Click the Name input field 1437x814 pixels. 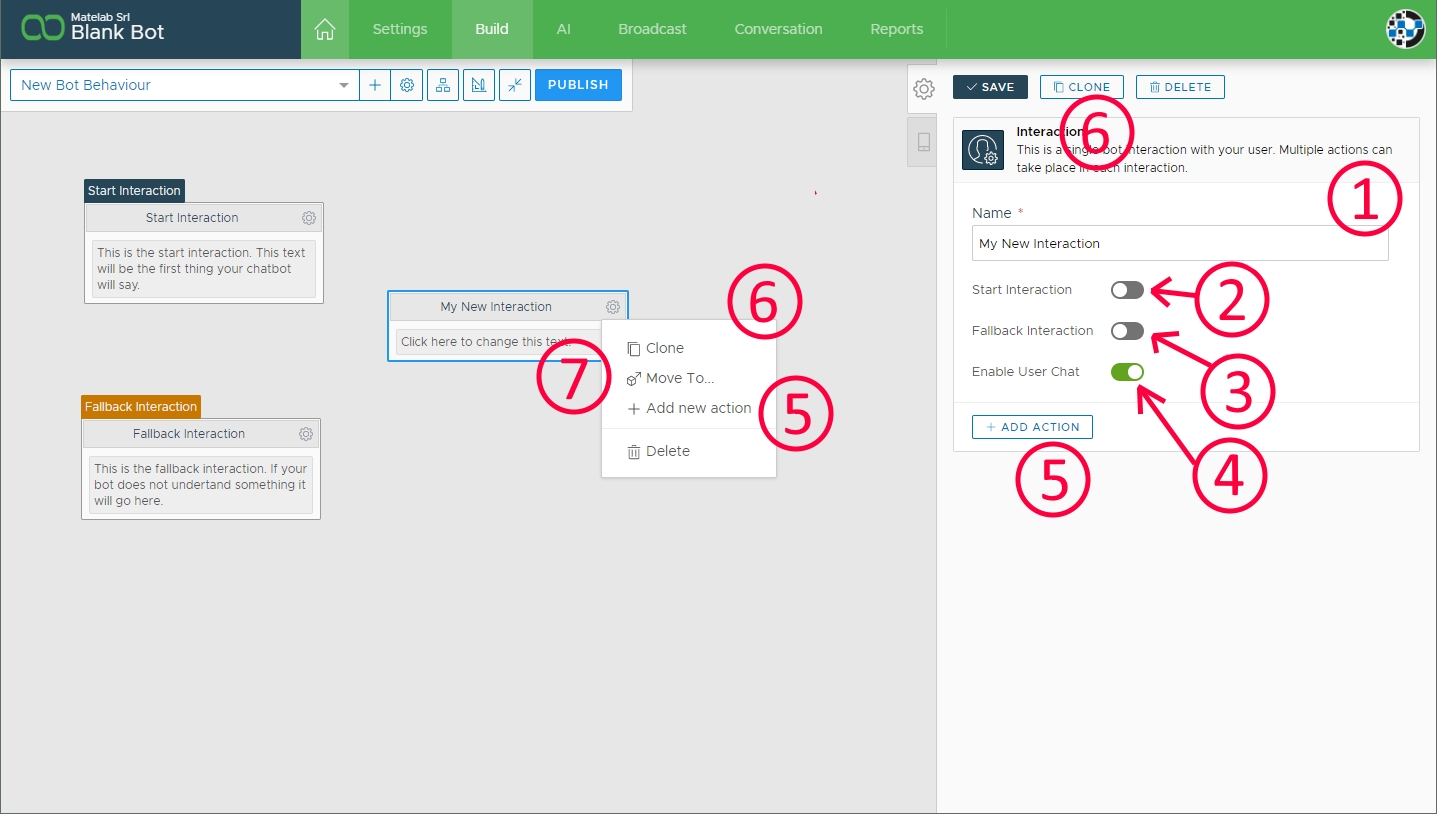(1179, 243)
